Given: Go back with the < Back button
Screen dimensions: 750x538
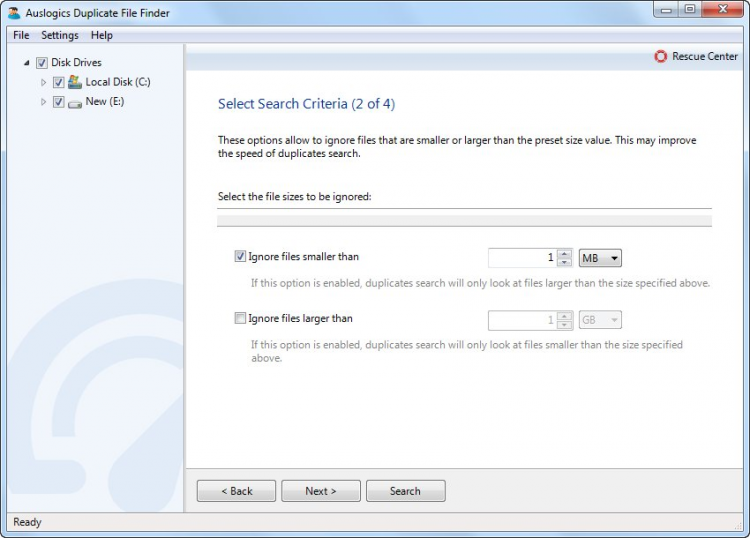Looking at the screenshot, I should pyautogui.click(x=236, y=491).
